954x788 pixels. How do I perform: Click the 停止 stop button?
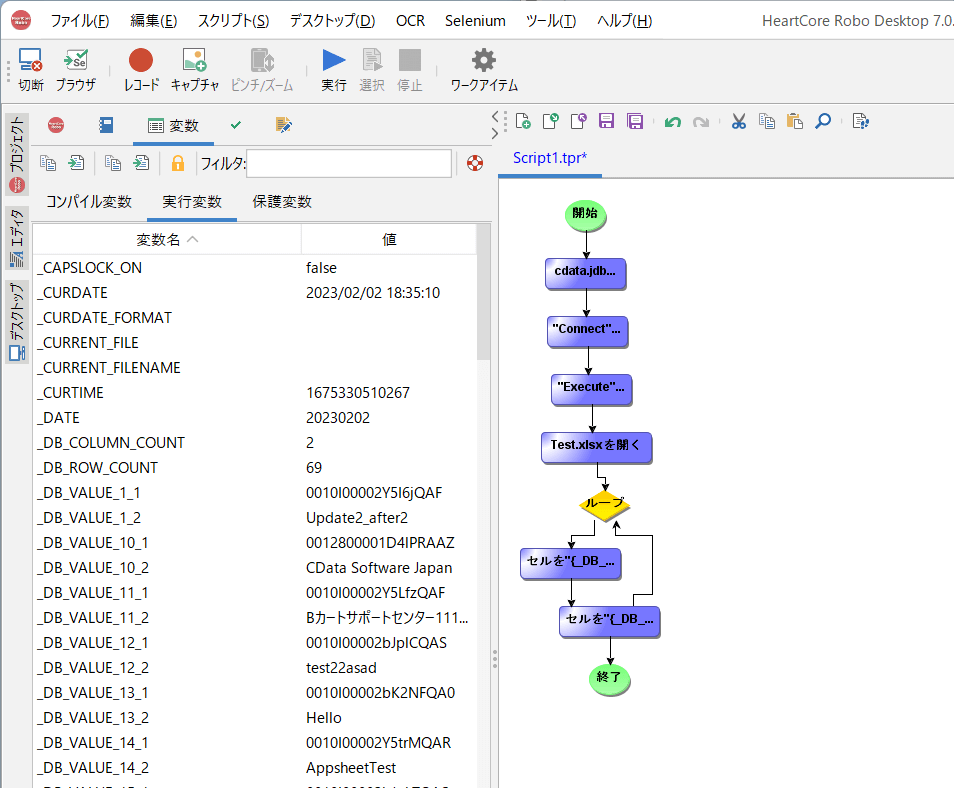[x=409, y=69]
